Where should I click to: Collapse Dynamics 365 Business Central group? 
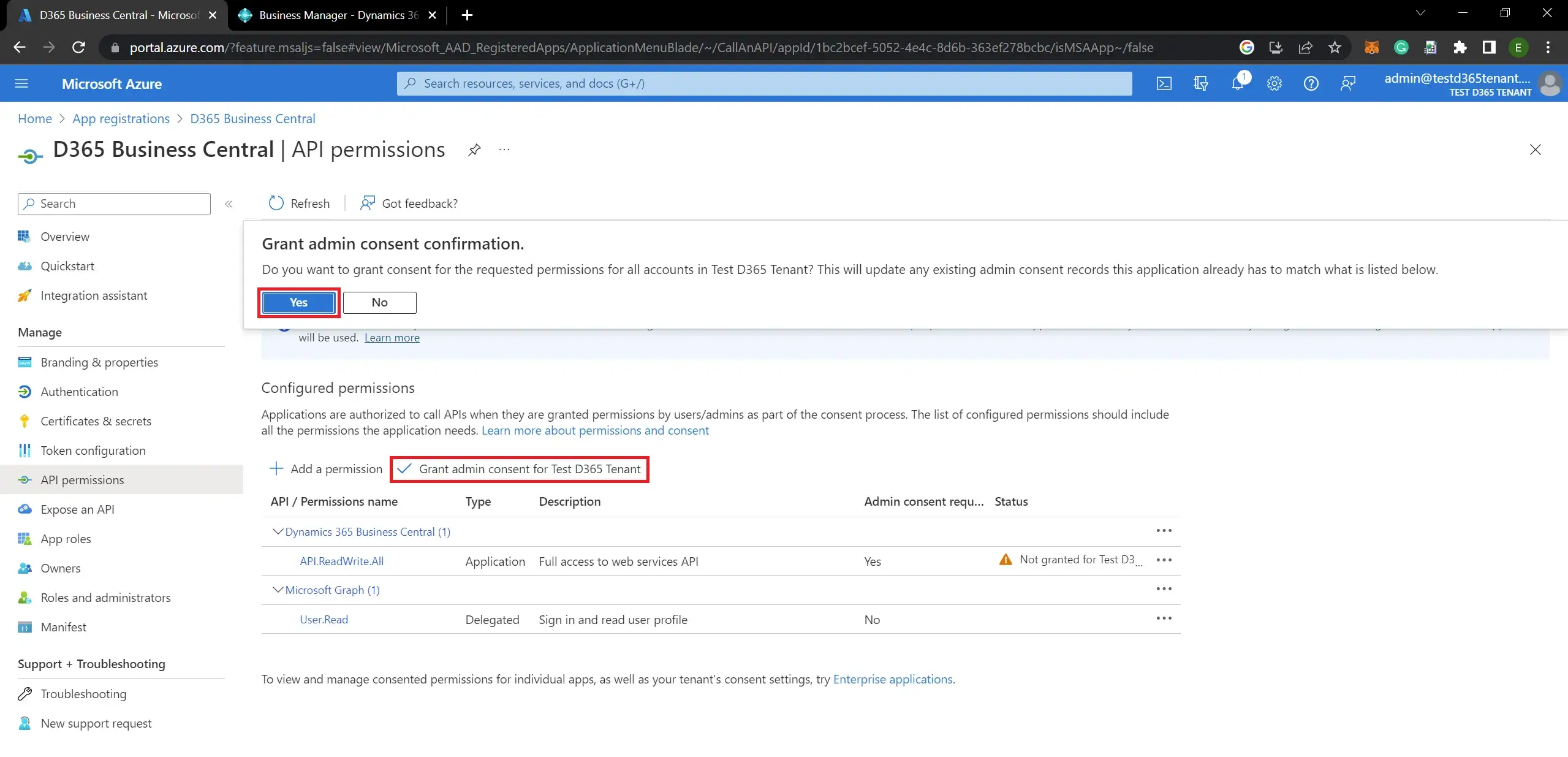coord(278,531)
